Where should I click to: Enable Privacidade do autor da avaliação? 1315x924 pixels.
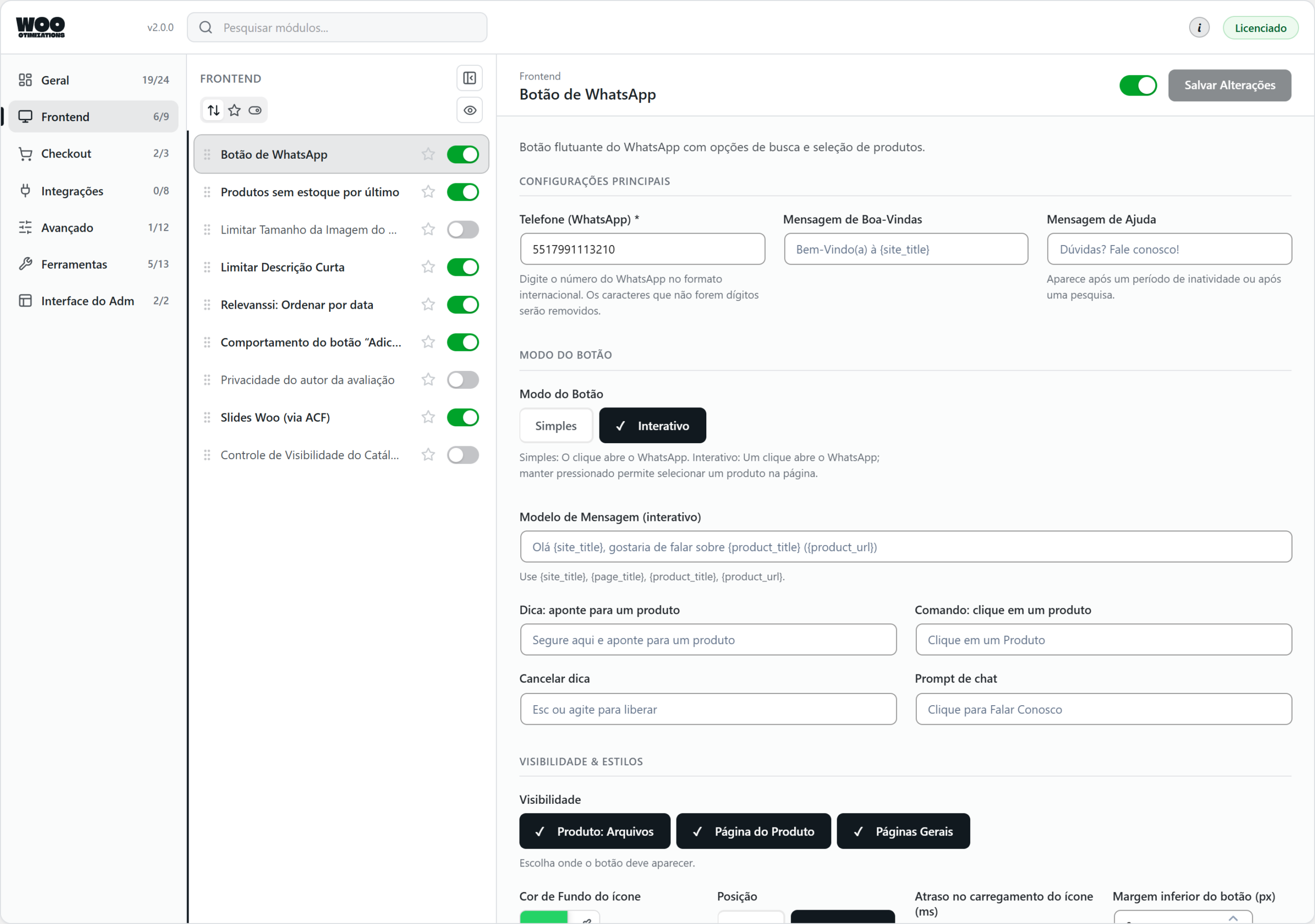pos(463,380)
